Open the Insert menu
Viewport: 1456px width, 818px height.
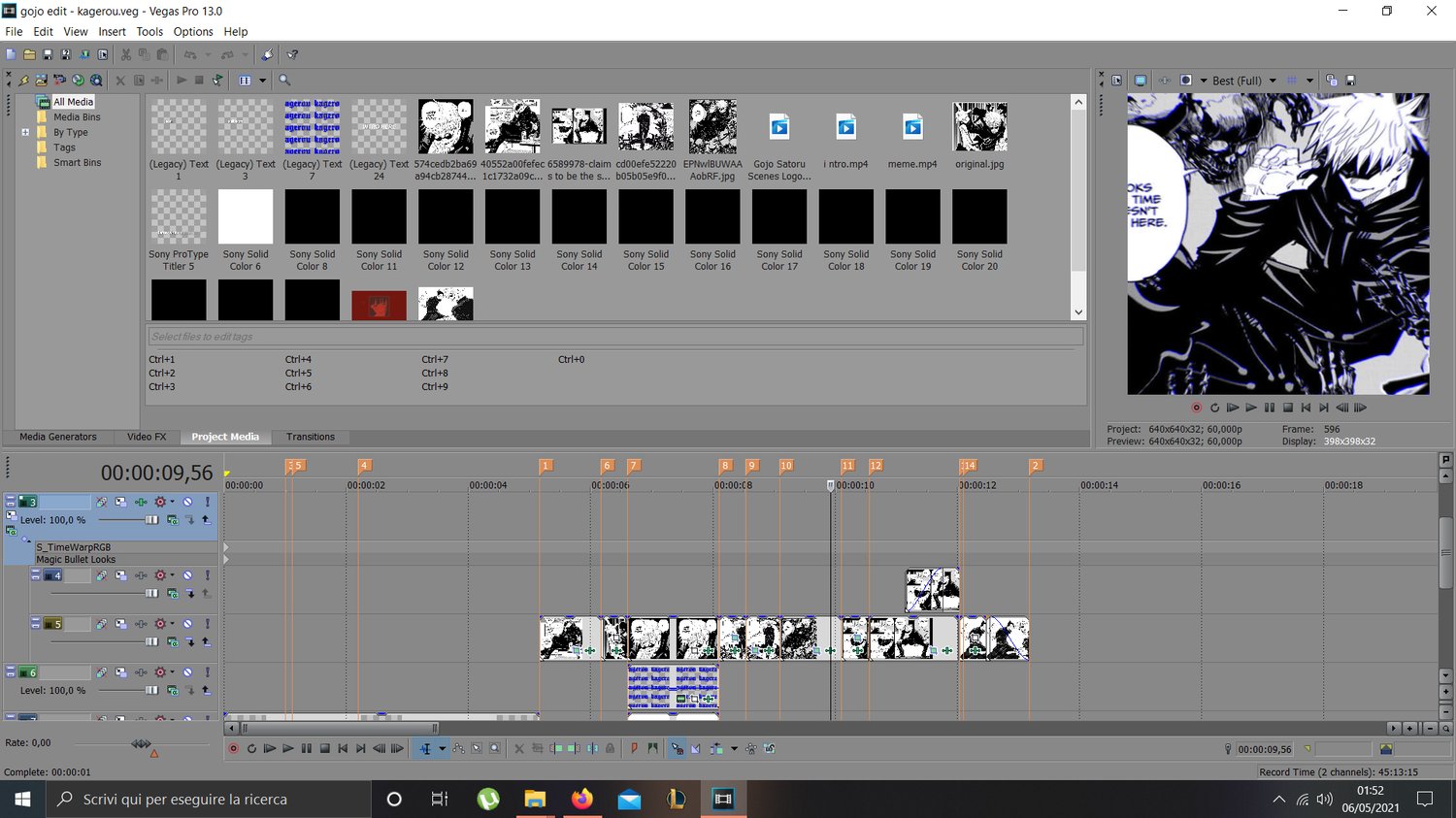pos(112,31)
